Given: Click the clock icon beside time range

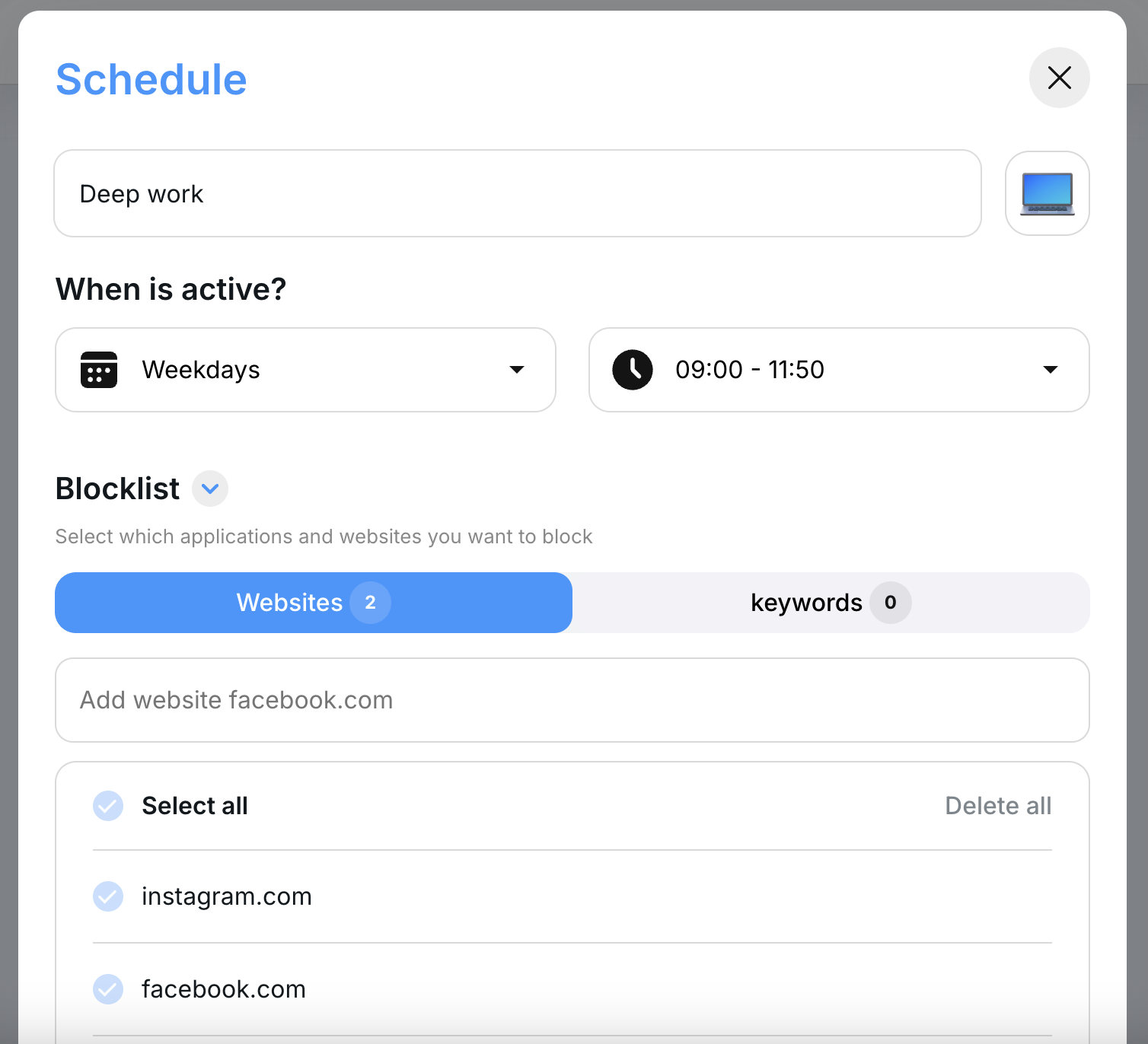Looking at the screenshot, I should tap(633, 370).
